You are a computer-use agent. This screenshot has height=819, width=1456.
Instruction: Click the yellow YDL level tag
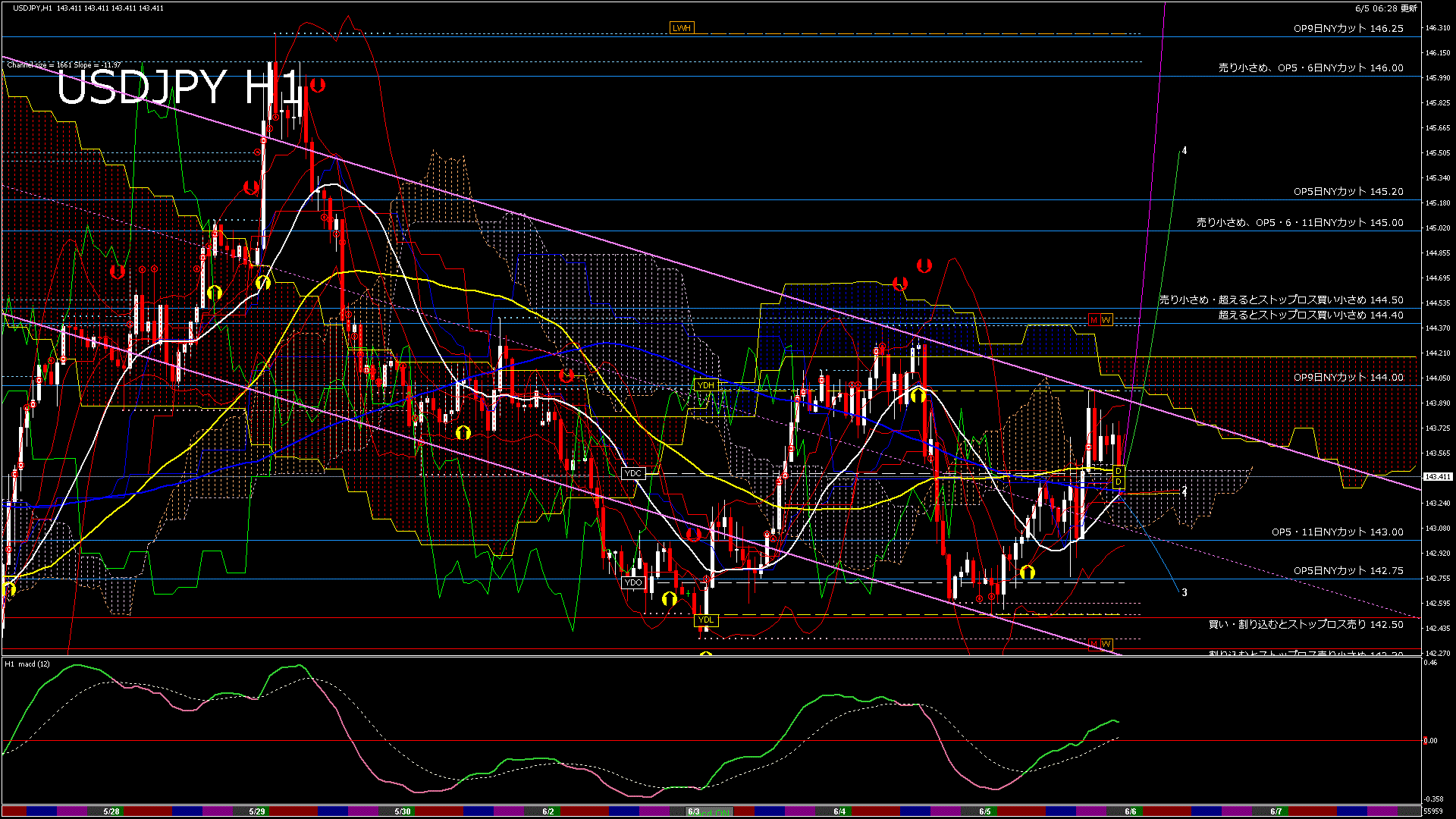pos(705,620)
